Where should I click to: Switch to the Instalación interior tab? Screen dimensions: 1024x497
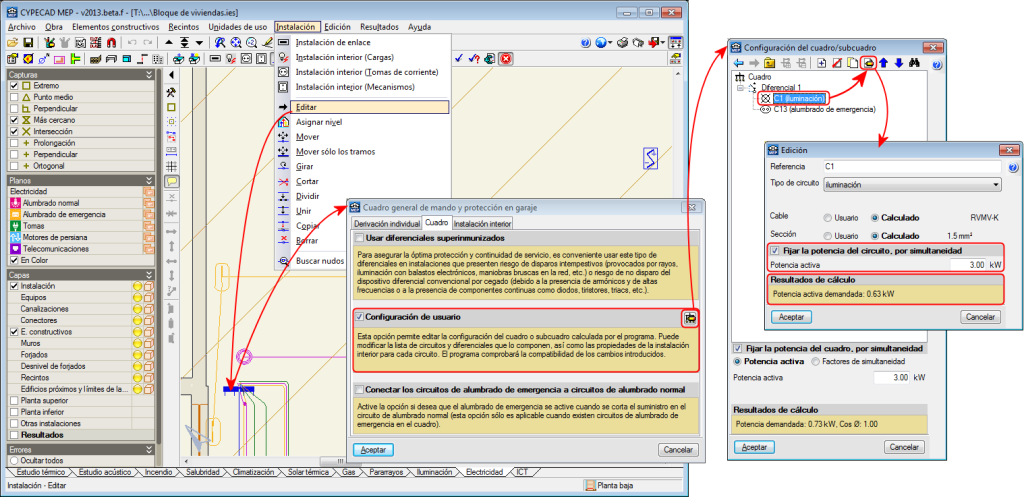point(482,223)
